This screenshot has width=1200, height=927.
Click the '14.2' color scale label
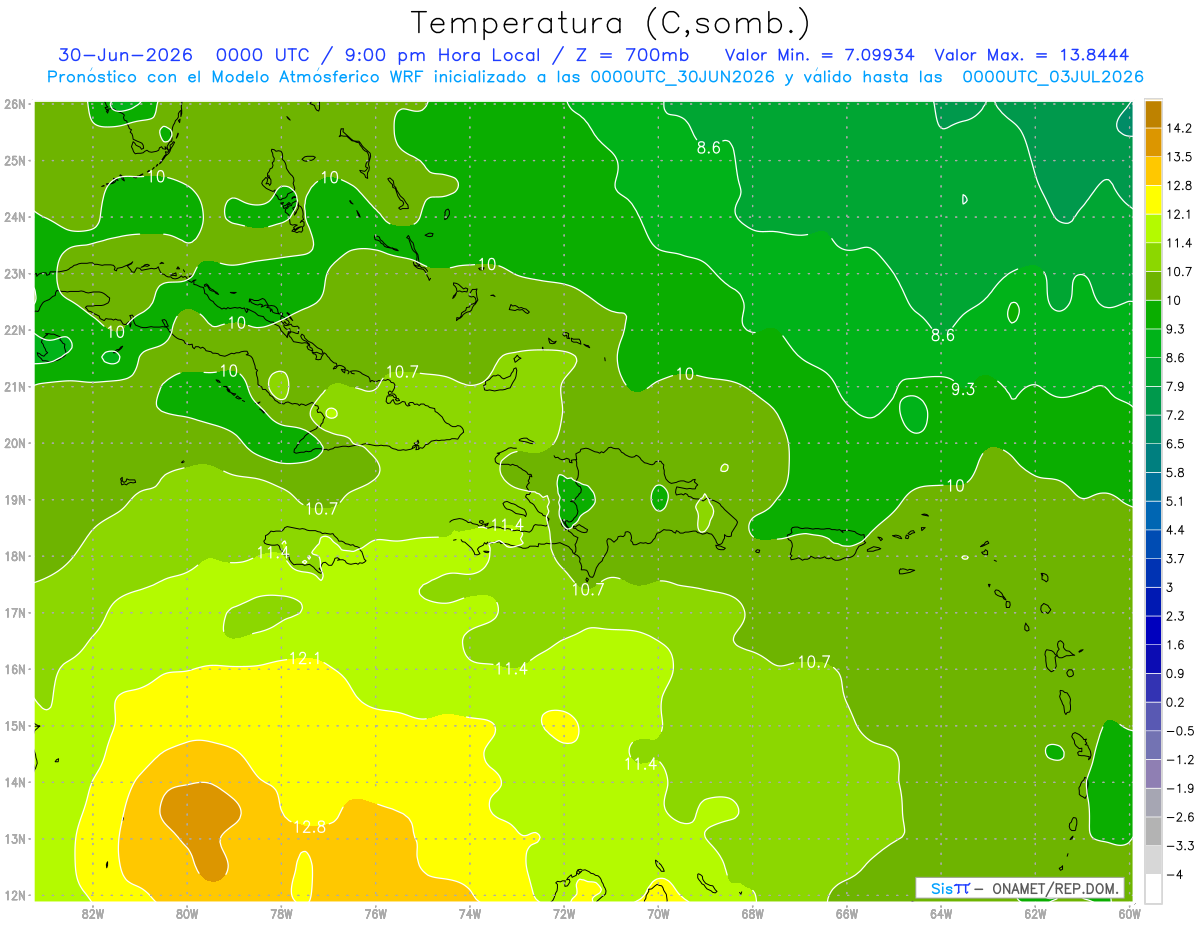(x=1178, y=128)
